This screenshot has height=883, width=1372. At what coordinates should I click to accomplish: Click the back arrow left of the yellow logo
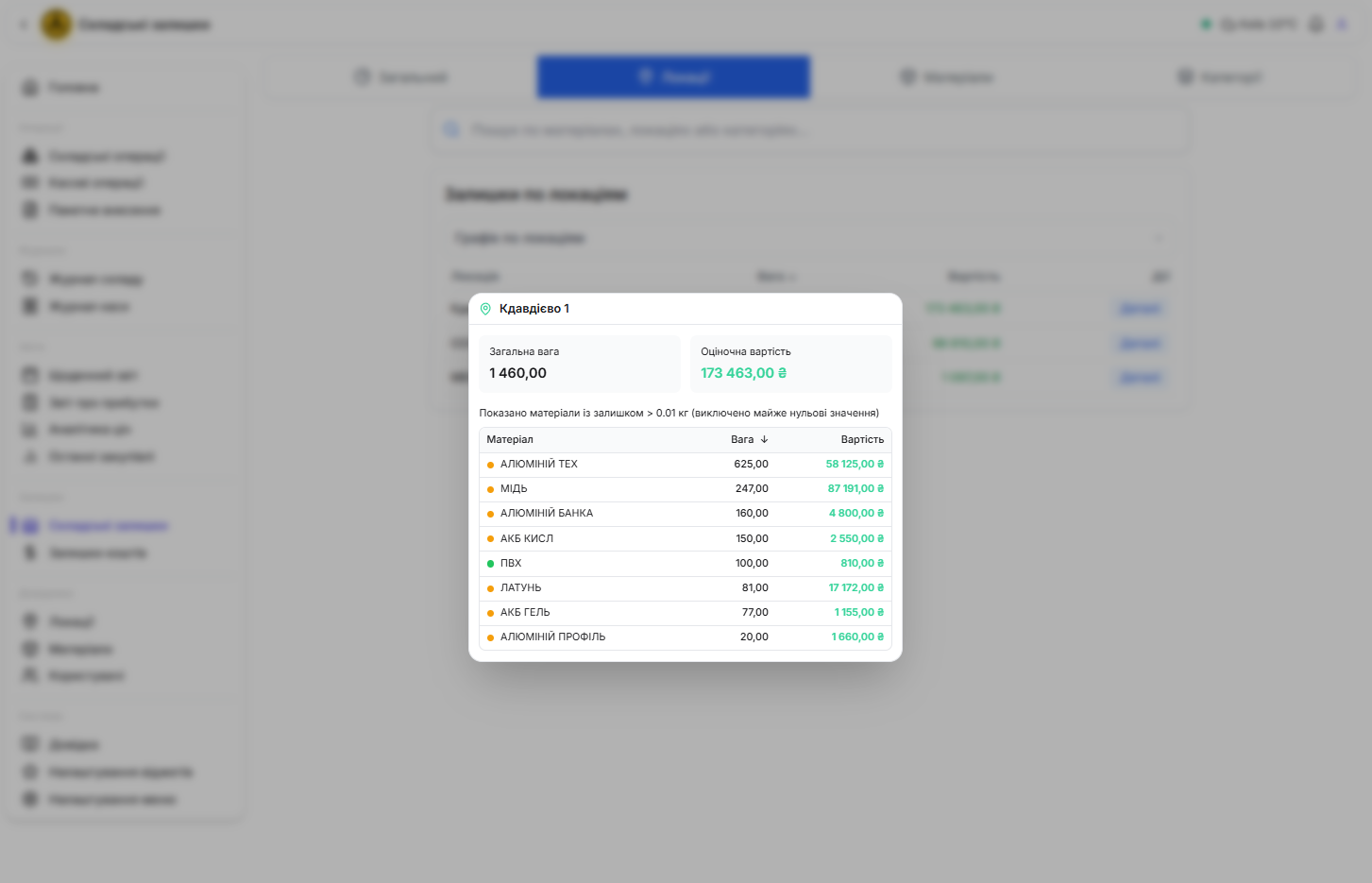pos(24,25)
